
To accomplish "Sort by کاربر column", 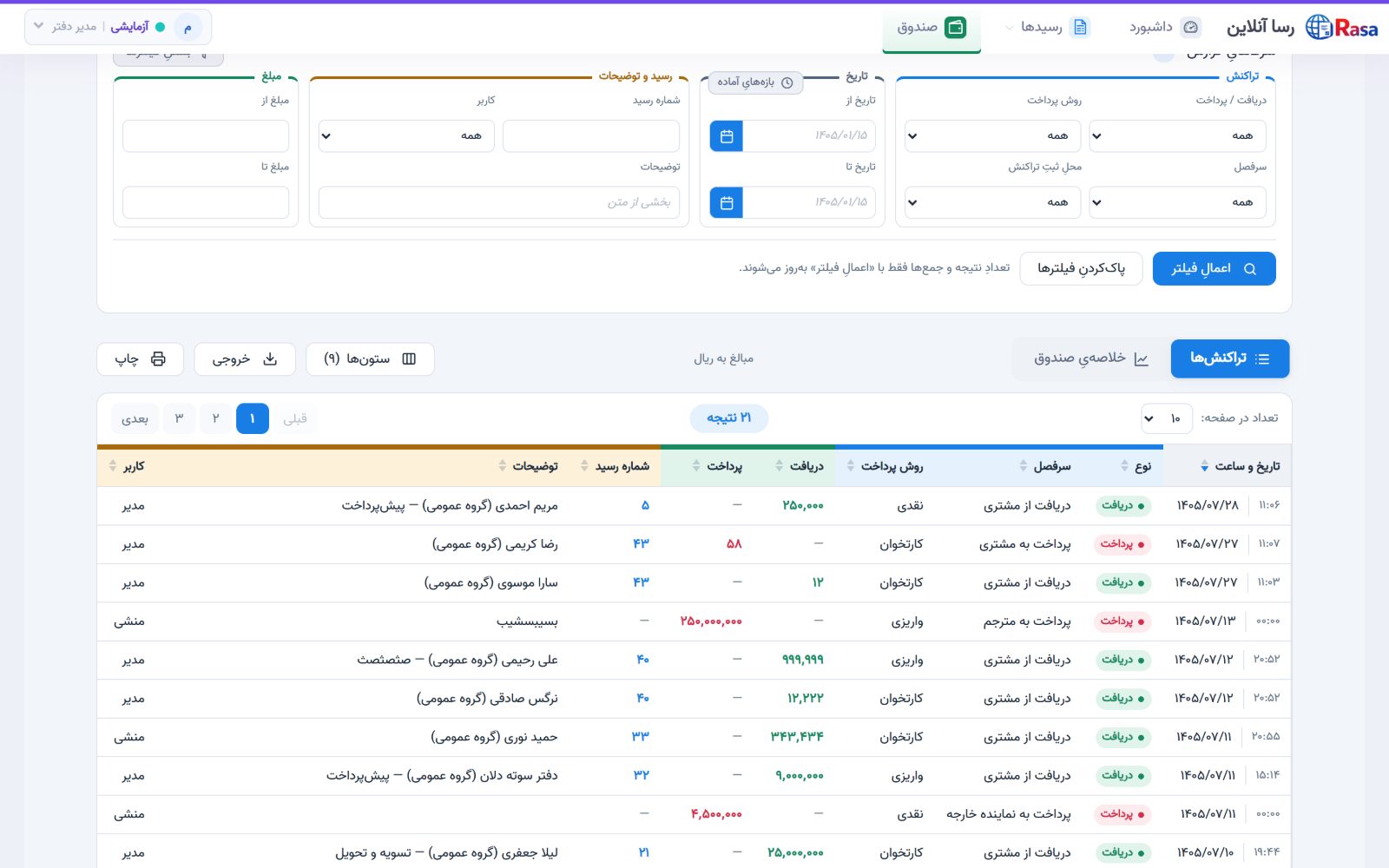I will (x=127, y=467).
